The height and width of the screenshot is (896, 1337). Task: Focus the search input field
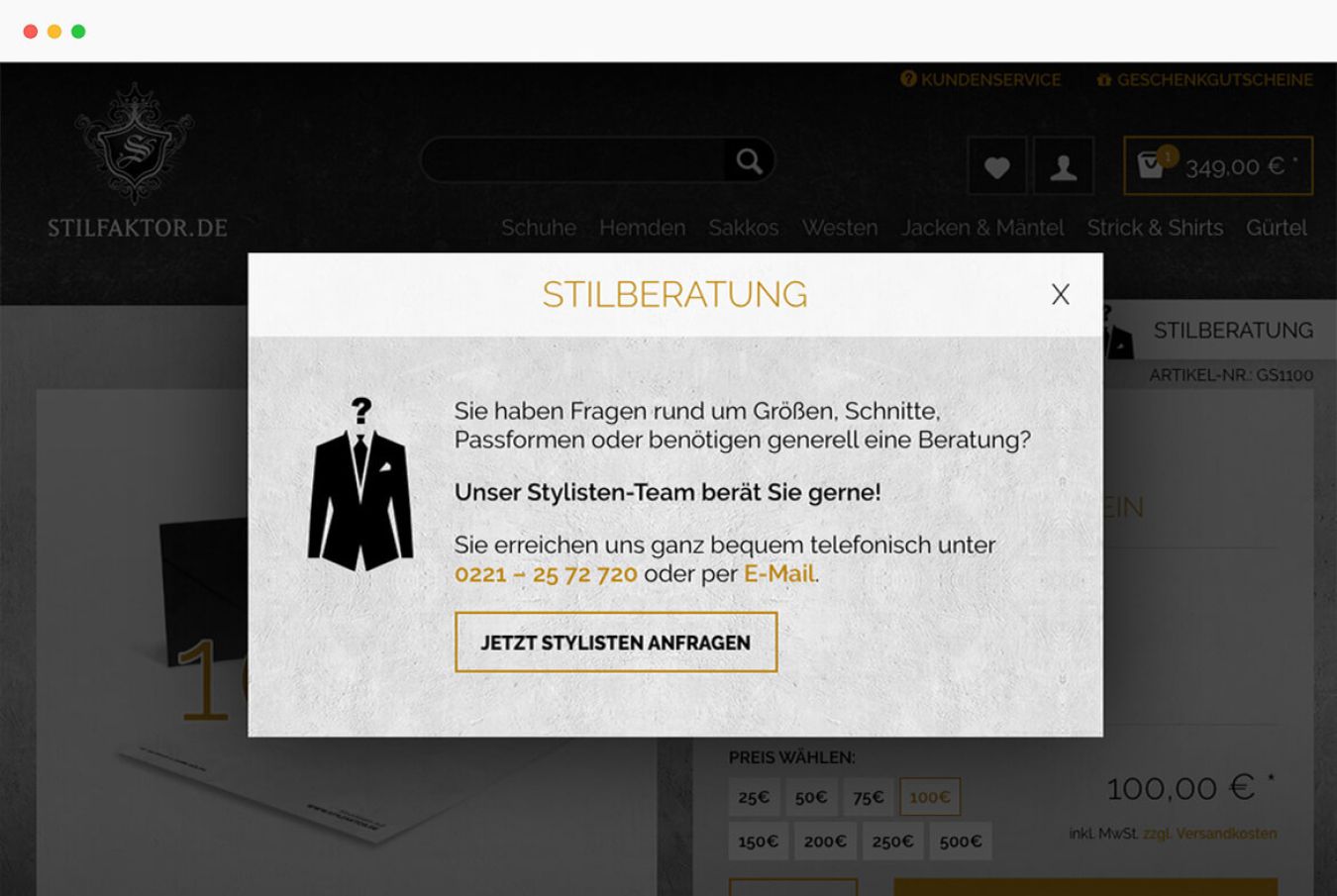pyautogui.click(x=574, y=161)
